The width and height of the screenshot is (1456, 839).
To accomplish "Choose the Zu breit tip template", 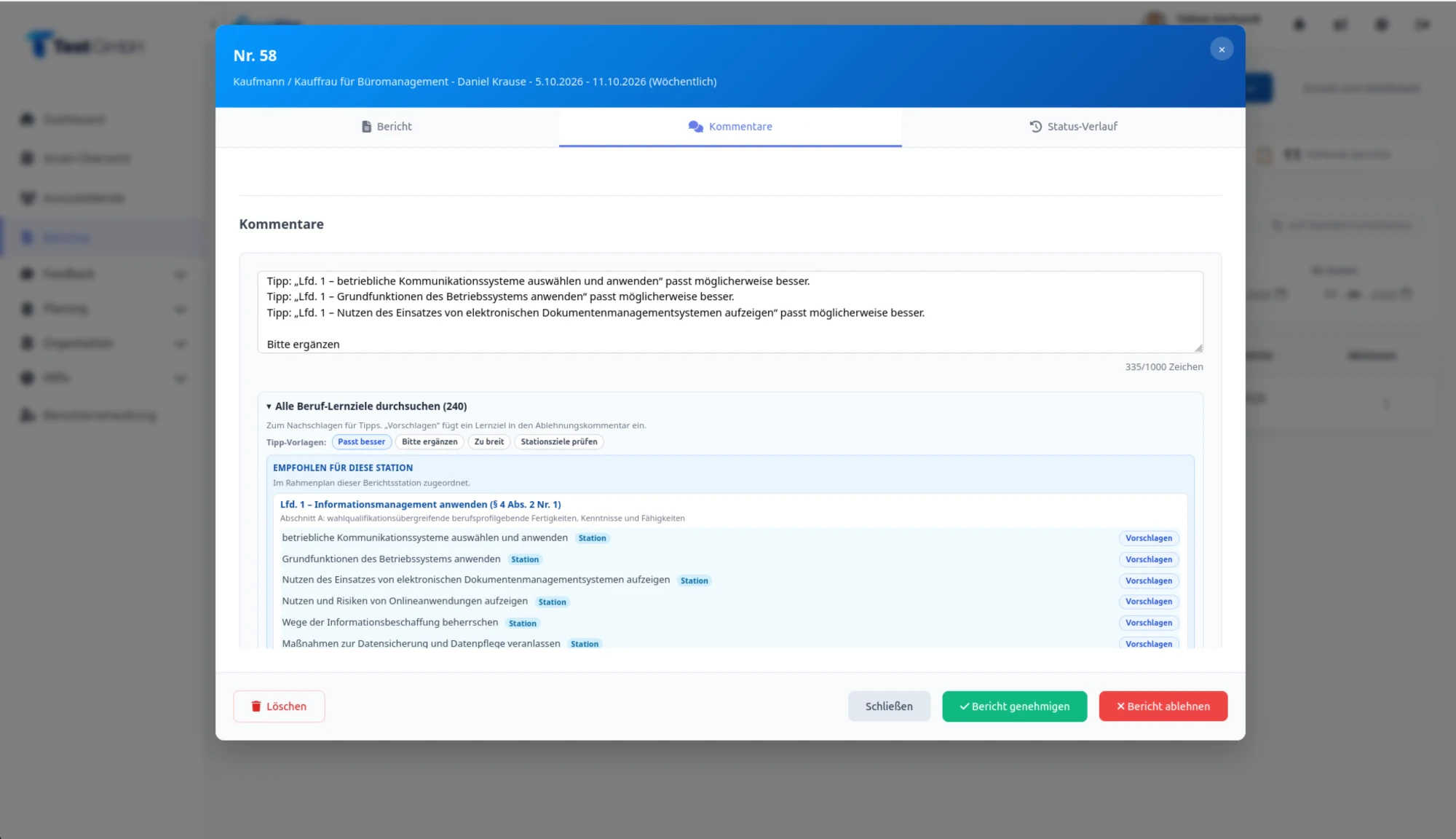I will tap(489, 442).
